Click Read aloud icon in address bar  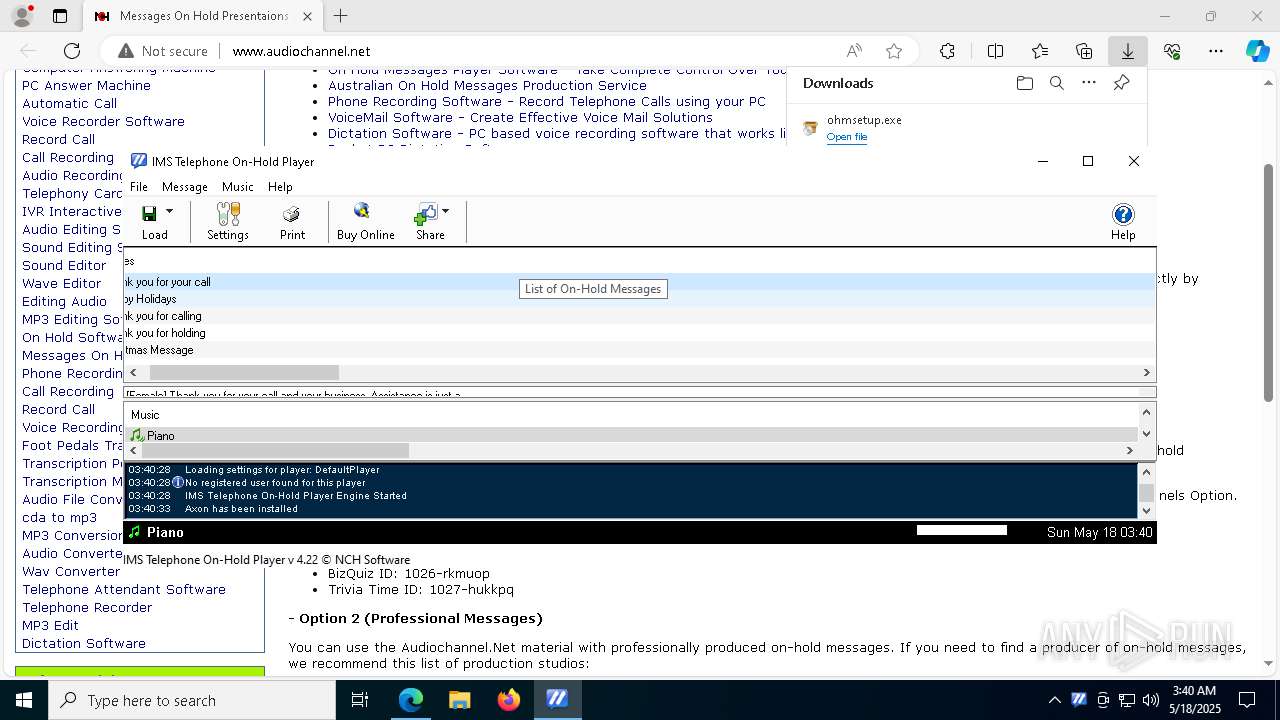pos(854,51)
